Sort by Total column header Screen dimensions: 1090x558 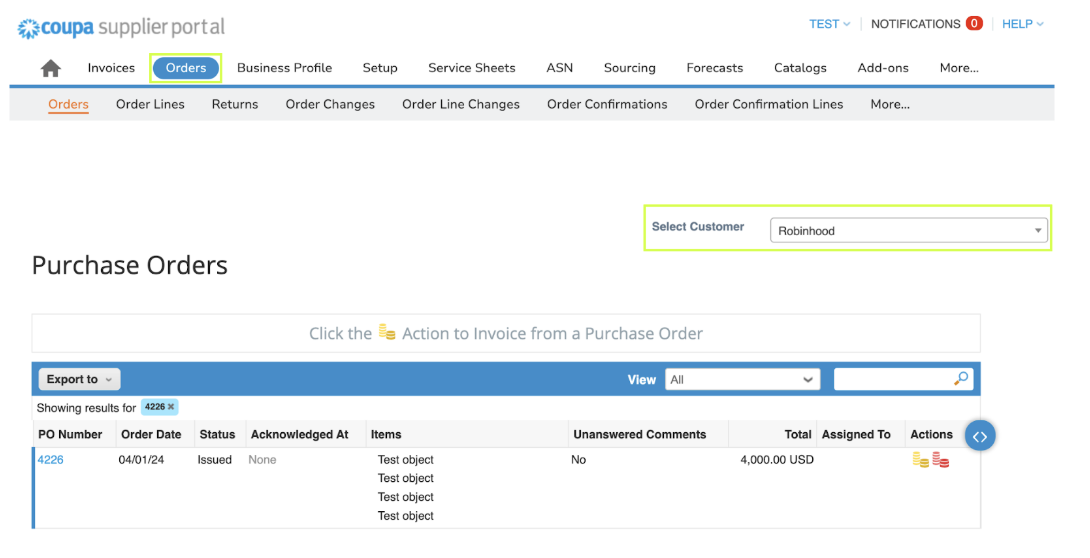point(798,434)
